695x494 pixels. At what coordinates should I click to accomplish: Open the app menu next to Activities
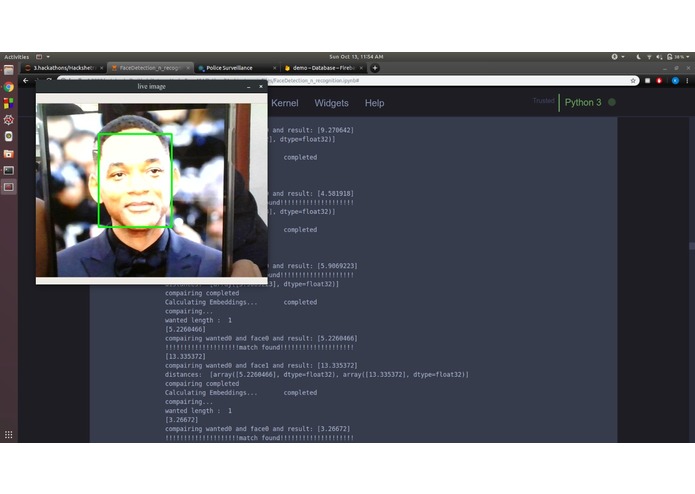click(43, 57)
